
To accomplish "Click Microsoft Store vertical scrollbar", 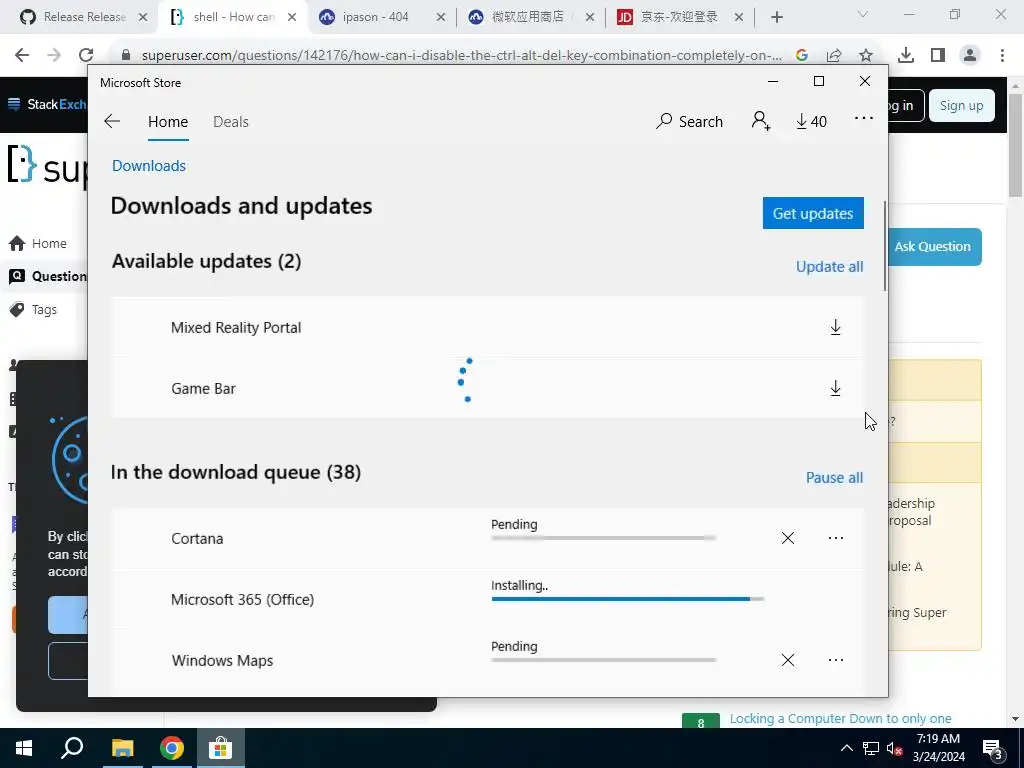I will (885, 246).
